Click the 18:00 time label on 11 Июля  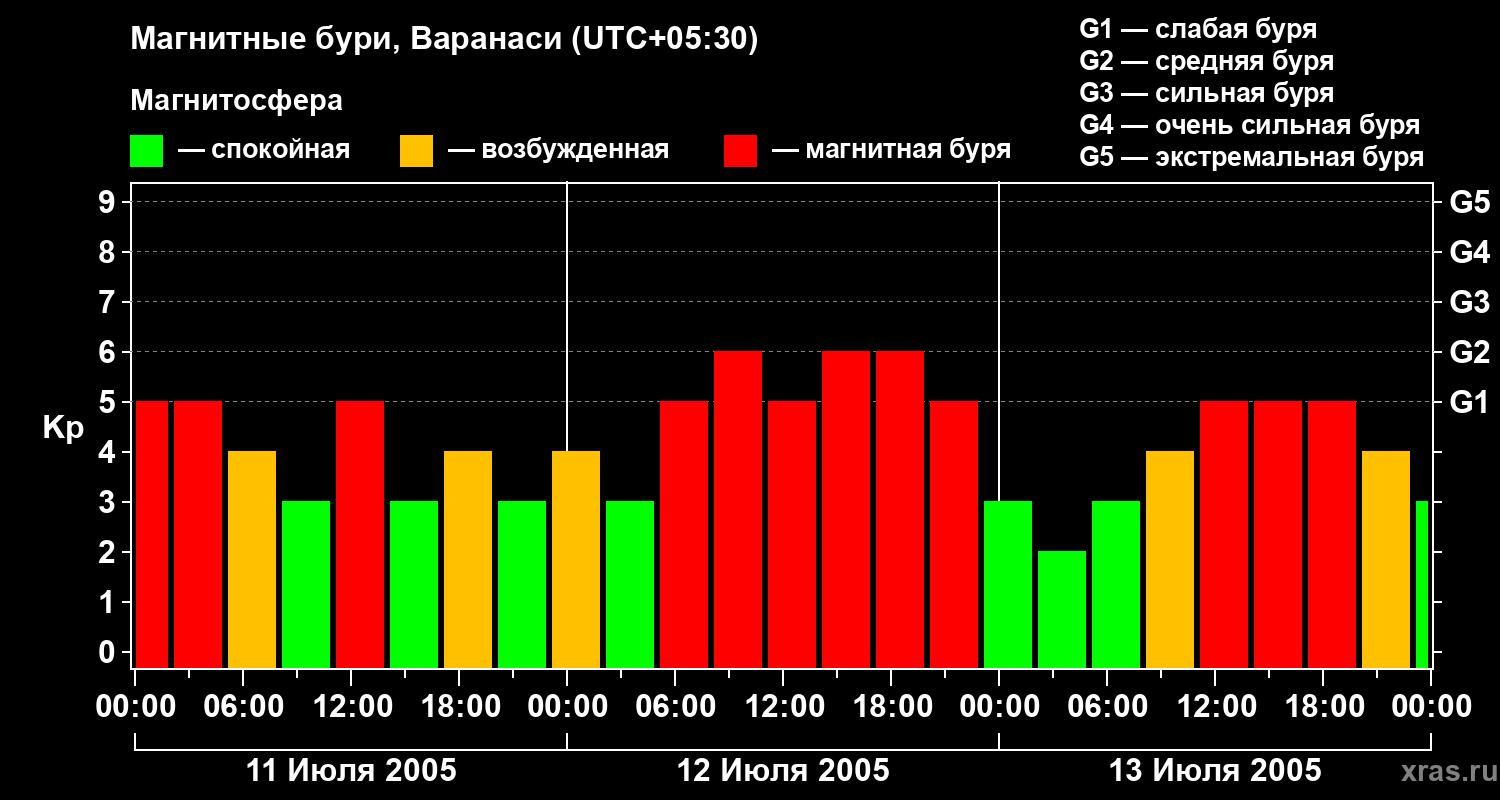pos(460,707)
